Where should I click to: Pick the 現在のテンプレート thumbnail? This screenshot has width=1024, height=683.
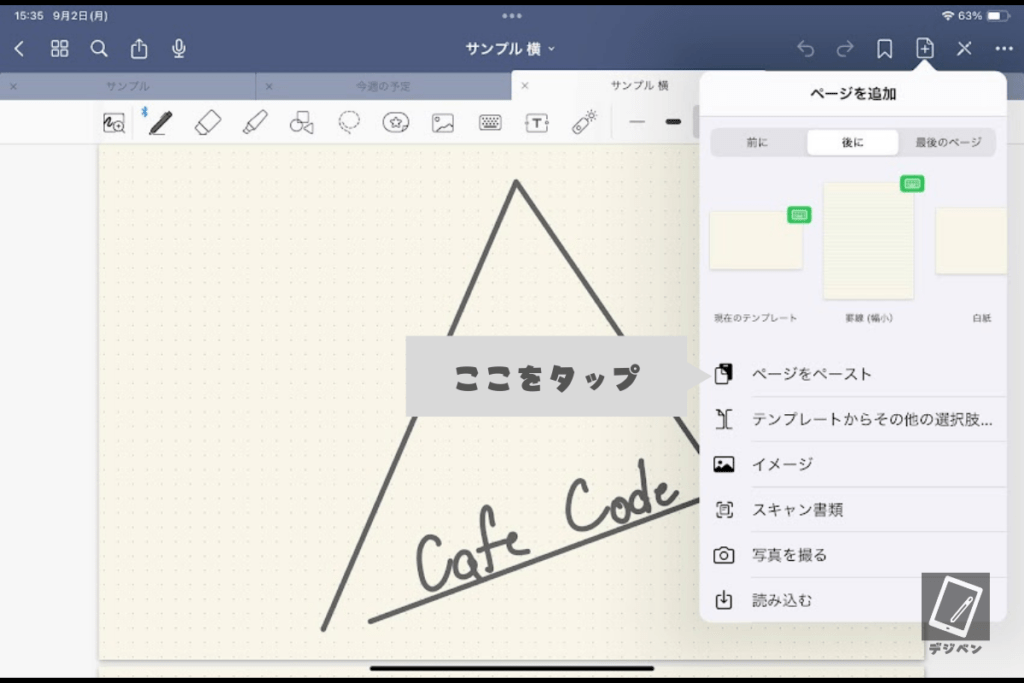756,240
